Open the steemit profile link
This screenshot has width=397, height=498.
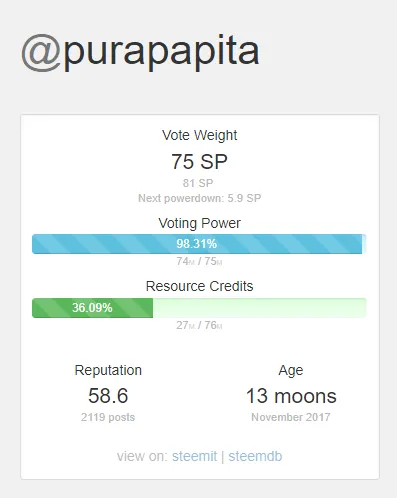click(194, 456)
